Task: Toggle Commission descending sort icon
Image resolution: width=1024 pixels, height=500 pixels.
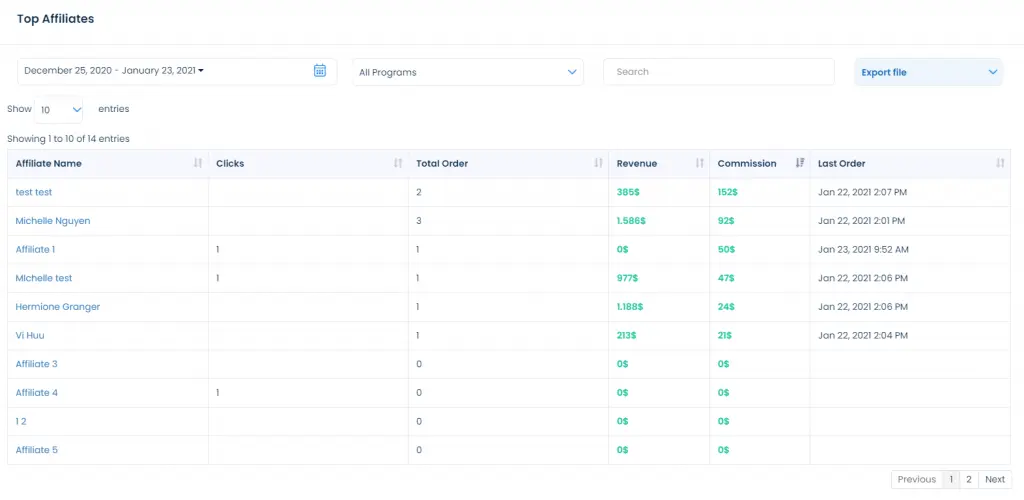Action: coord(799,163)
